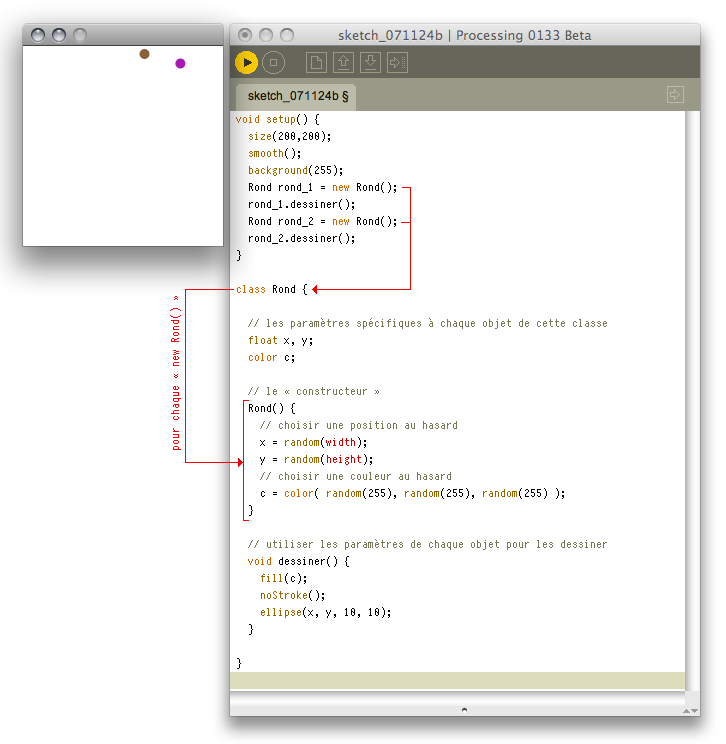
Task: Click the beige status area below the code
Action: click(x=457, y=680)
